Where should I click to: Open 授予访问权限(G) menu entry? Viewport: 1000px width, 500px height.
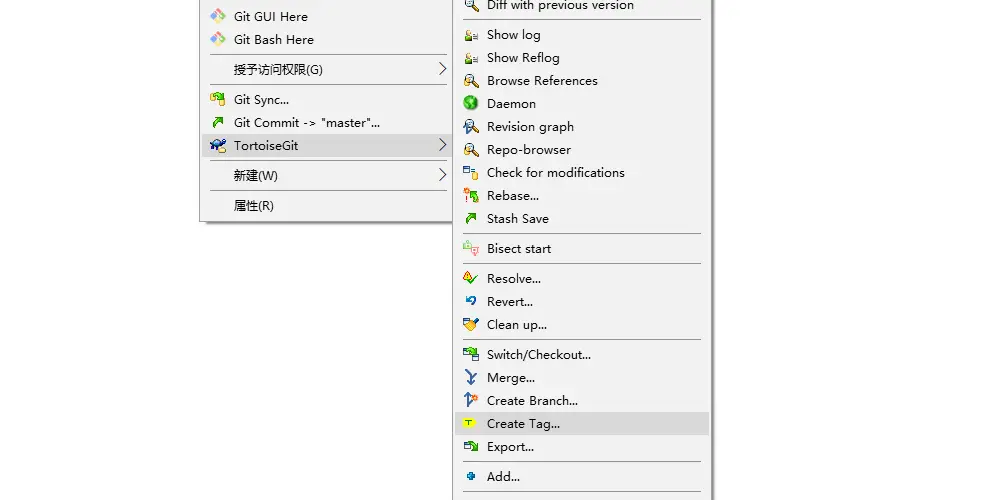[326, 70]
